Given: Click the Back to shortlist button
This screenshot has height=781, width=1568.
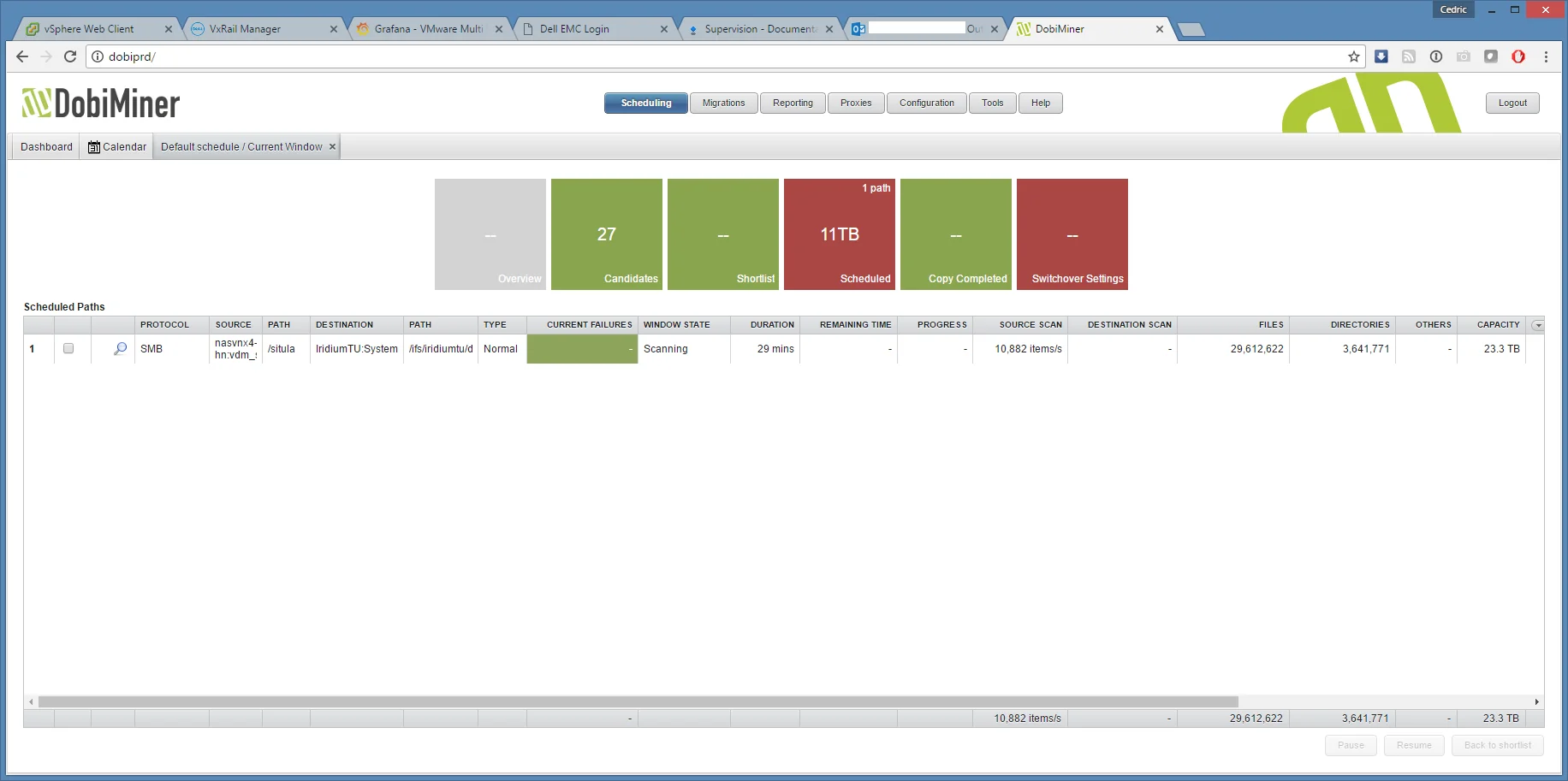Looking at the screenshot, I should [1497, 745].
